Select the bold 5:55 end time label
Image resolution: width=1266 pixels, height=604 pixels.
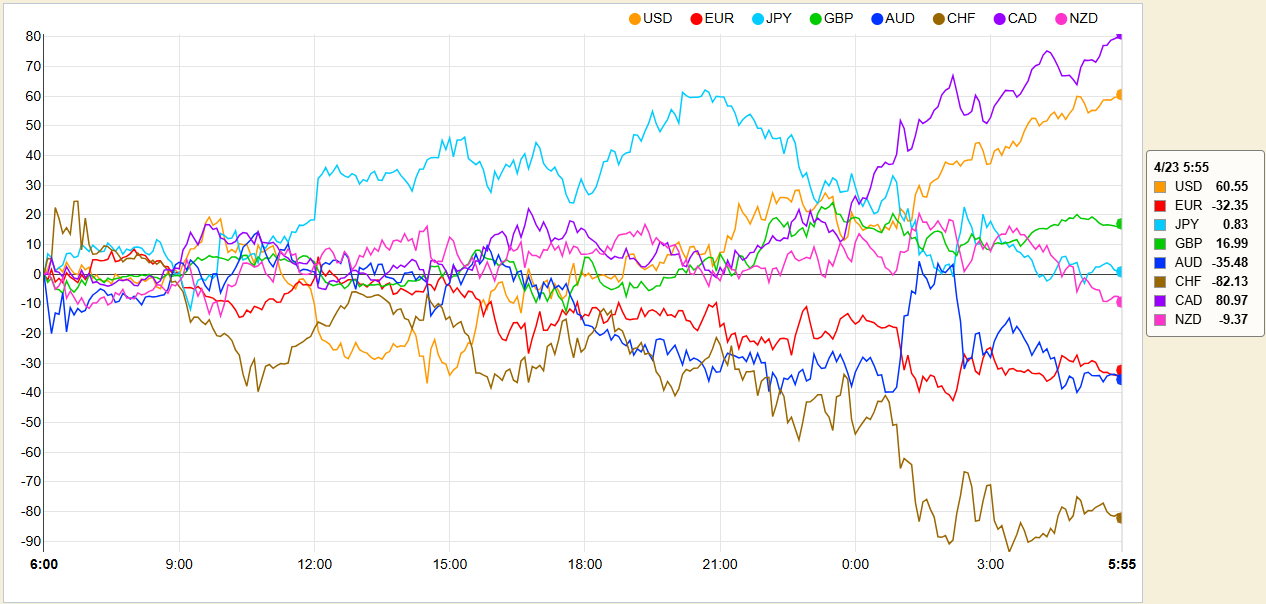(1120, 564)
